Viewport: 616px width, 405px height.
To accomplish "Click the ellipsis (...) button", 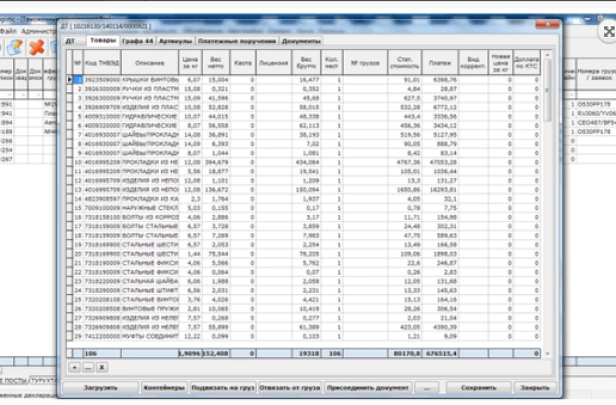I will click(426, 386).
